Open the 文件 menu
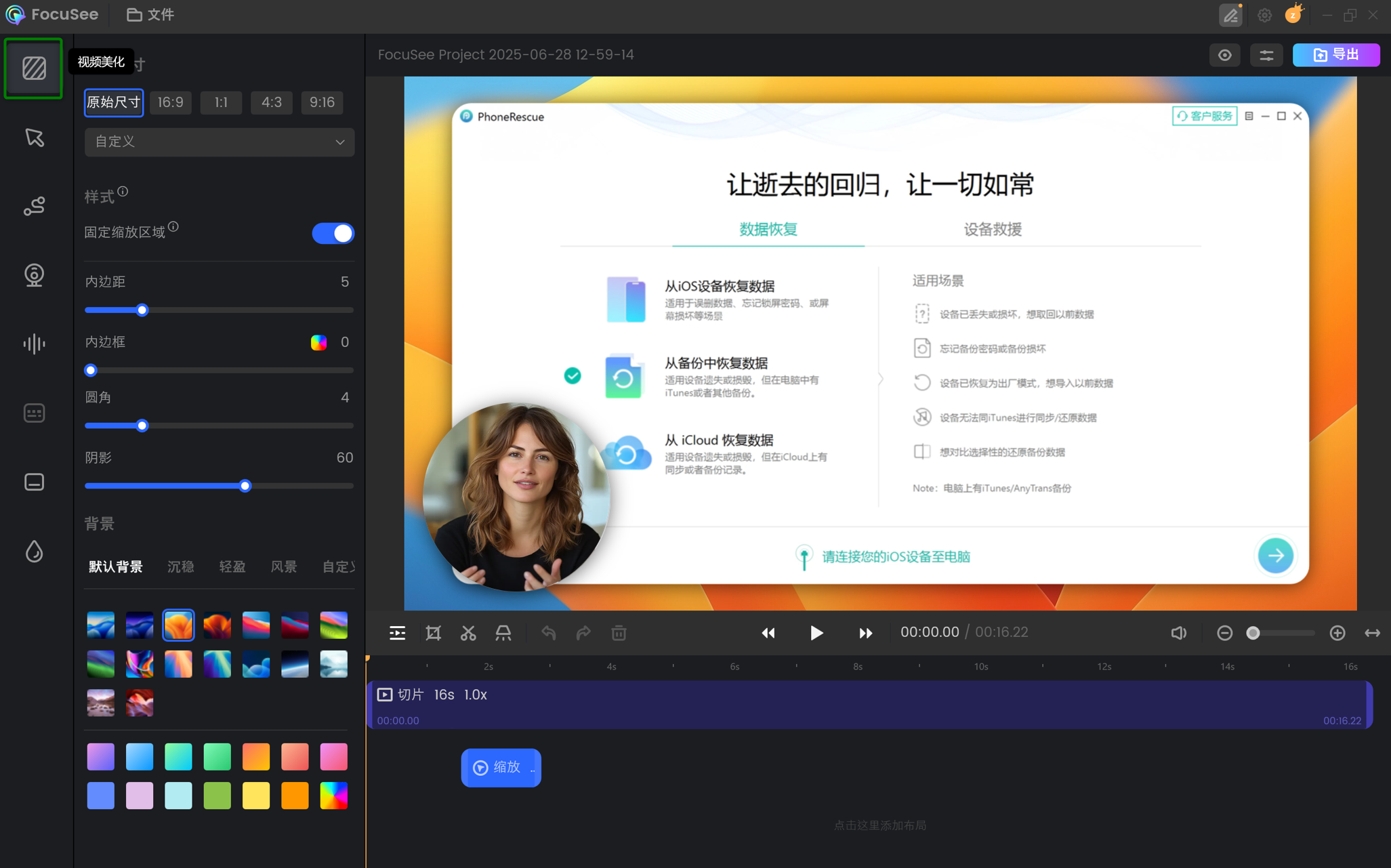Viewport: 1391px width, 868px height. click(151, 14)
